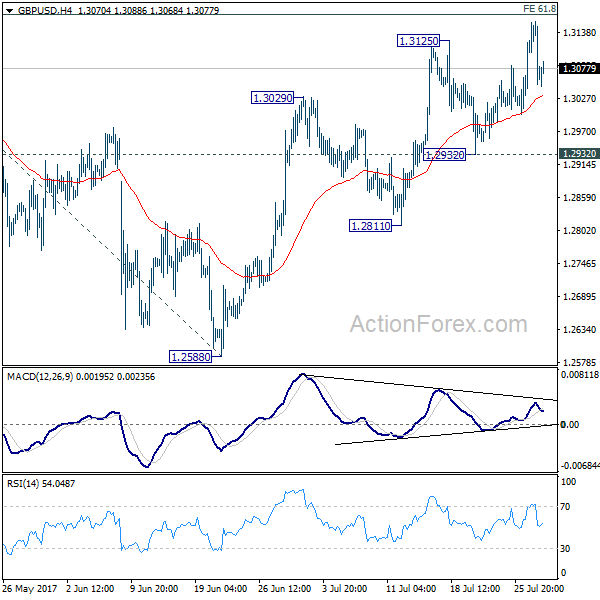
Task: Click the MACD peak near 26 Jun
Action: (302, 374)
